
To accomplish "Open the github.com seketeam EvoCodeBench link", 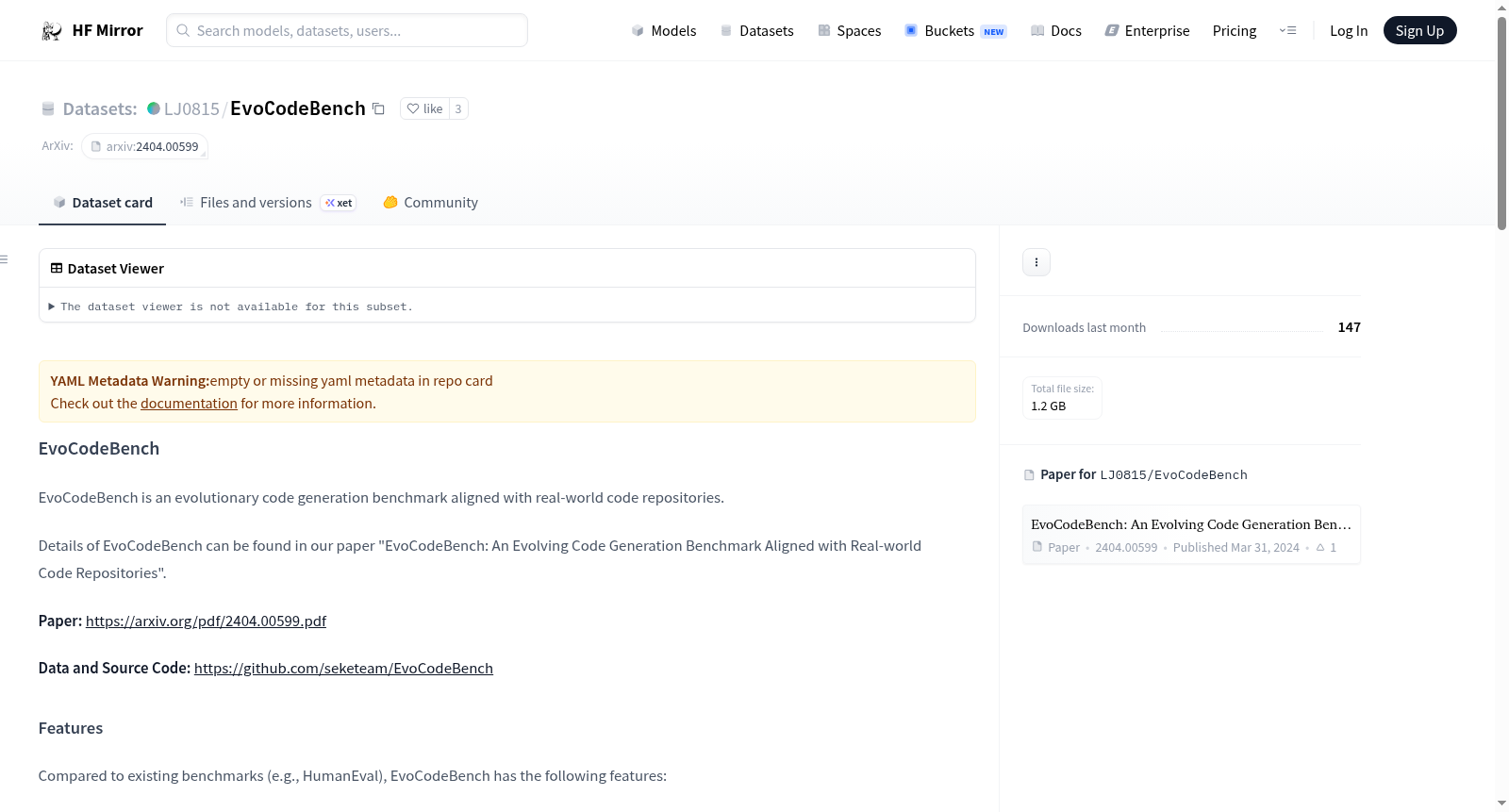I will 343,668.
